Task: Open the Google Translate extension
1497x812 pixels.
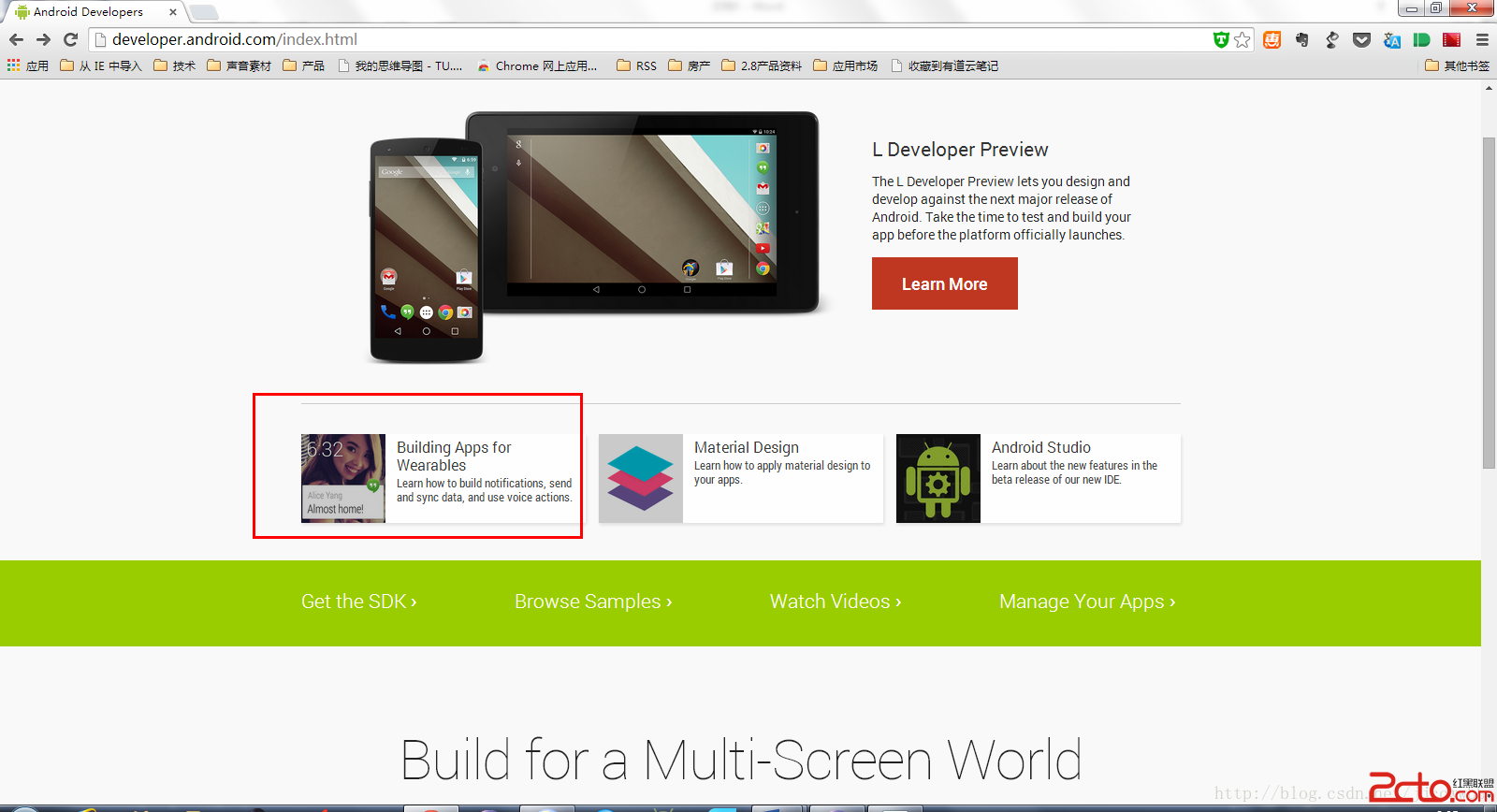Action: [x=1391, y=39]
